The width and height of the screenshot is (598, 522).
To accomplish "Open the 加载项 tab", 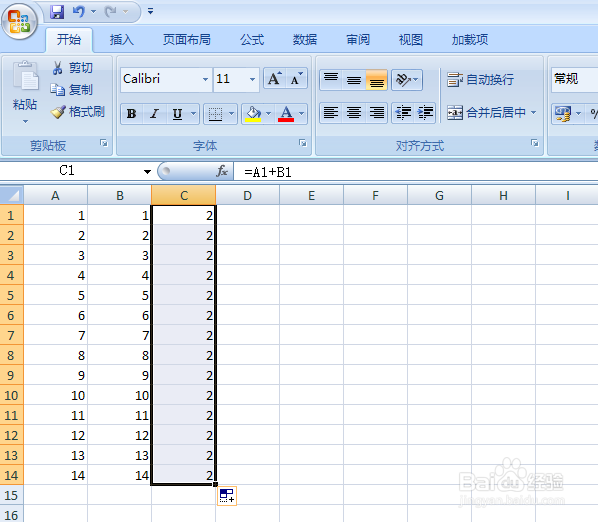I will [x=470, y=40].
